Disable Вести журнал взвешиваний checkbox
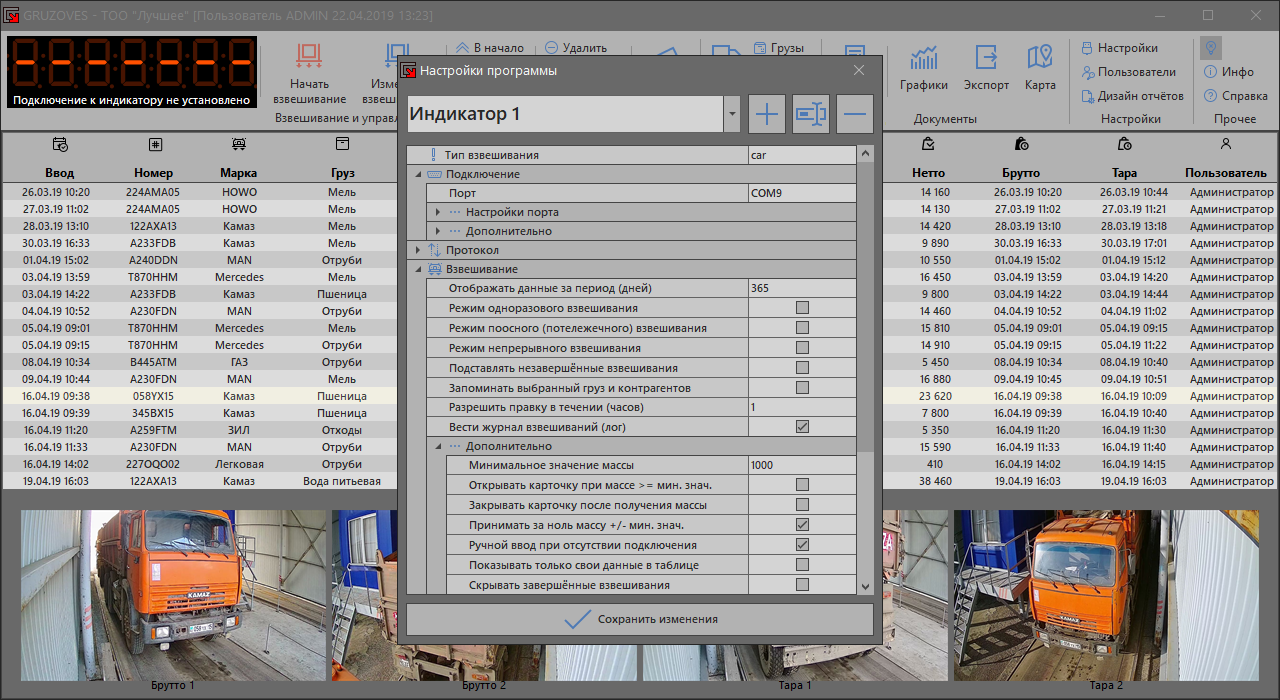The image size is (1280, 700). 802,427
